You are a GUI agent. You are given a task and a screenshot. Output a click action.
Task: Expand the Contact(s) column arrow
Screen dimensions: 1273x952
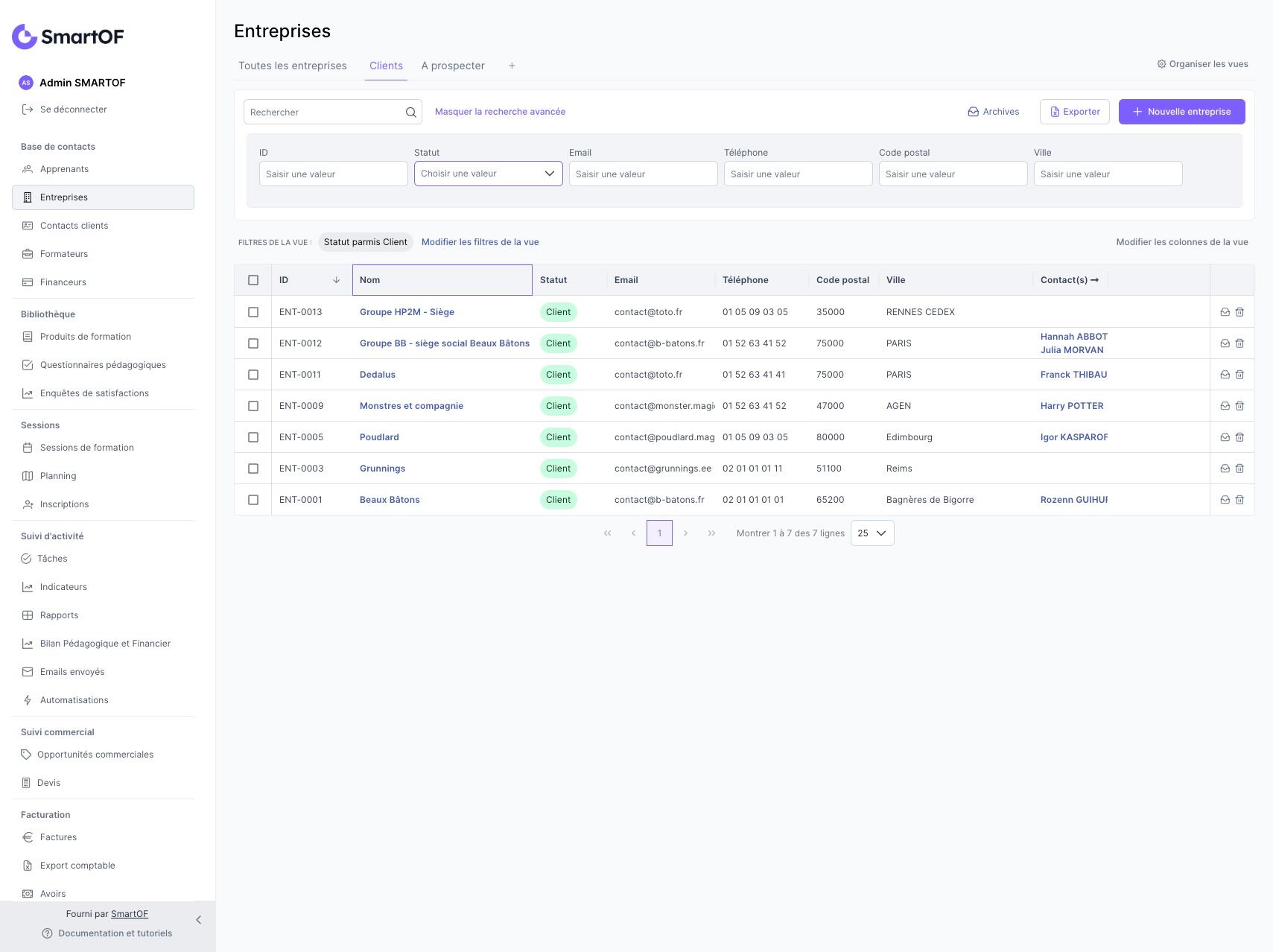point(1094,280)
